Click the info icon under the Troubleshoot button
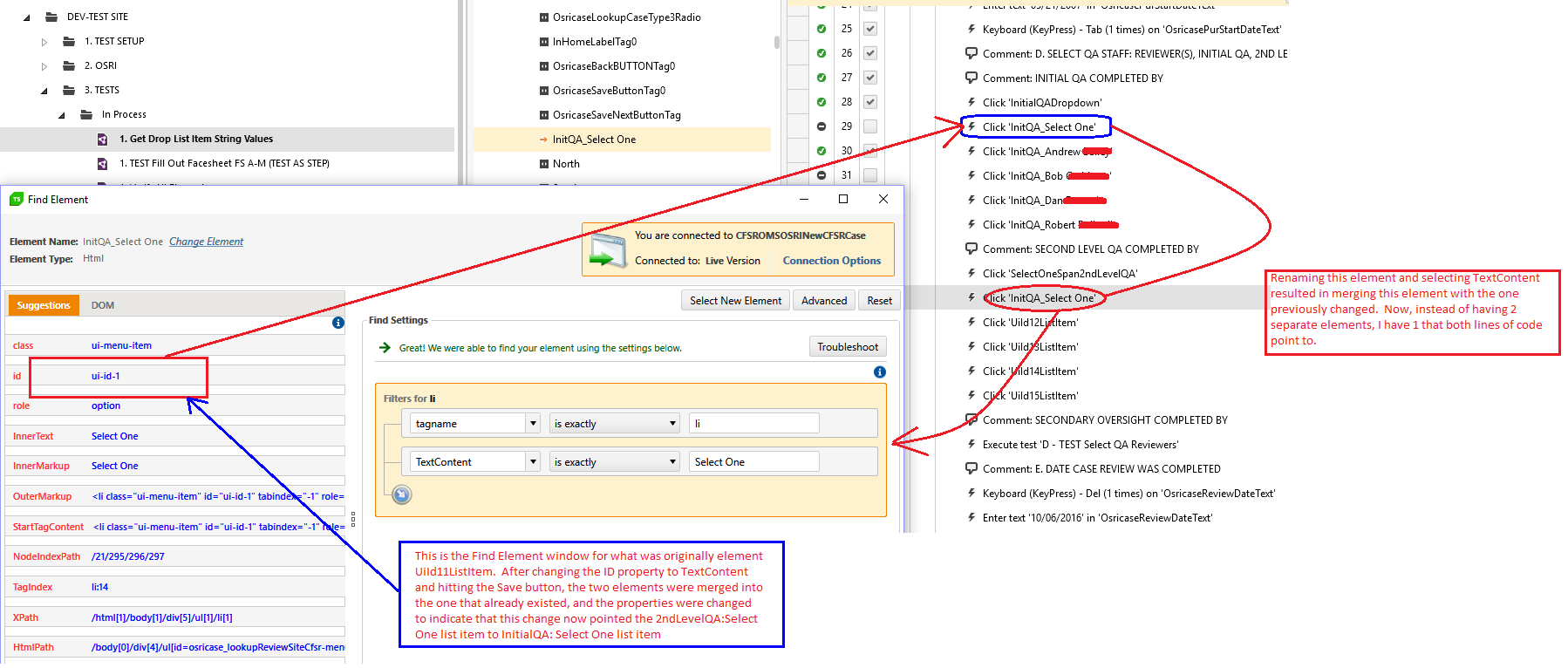This screenshot has height=668, width=1568. (x=879, y=372)
